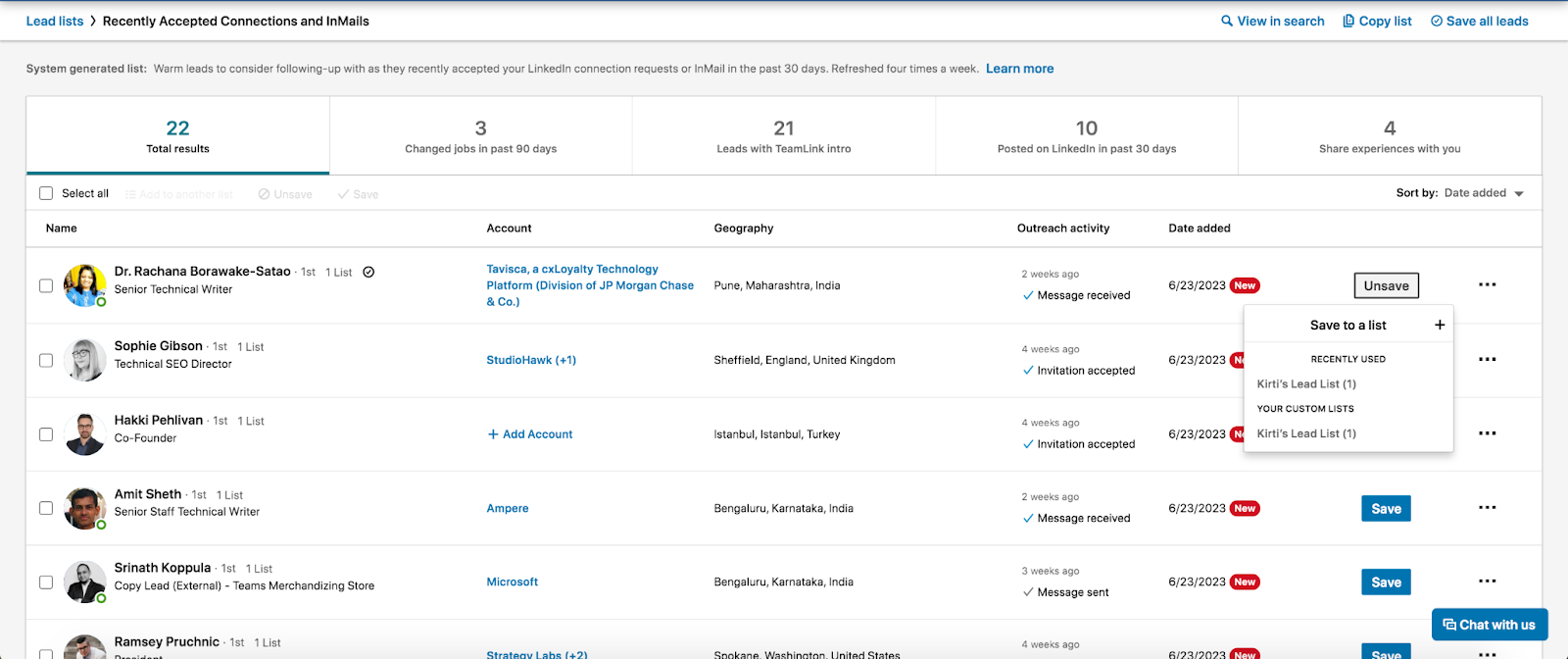Click Save button in Srinath Koppula row
Image resolution: width=1568 pixels, height=659 pixels.
1386,582
